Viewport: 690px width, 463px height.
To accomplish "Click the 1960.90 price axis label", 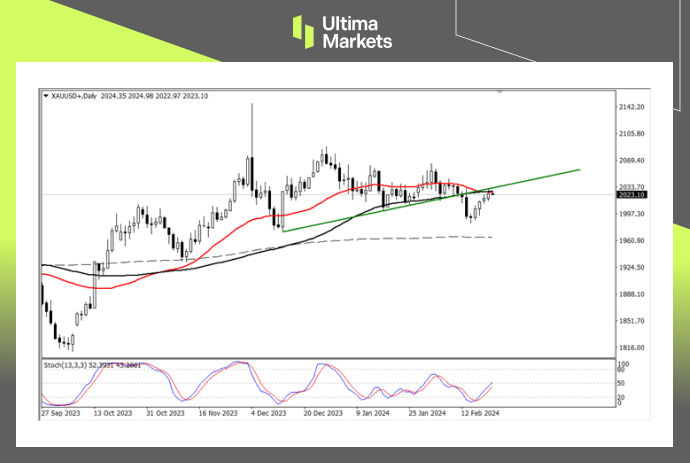I will tap(631, 241).
